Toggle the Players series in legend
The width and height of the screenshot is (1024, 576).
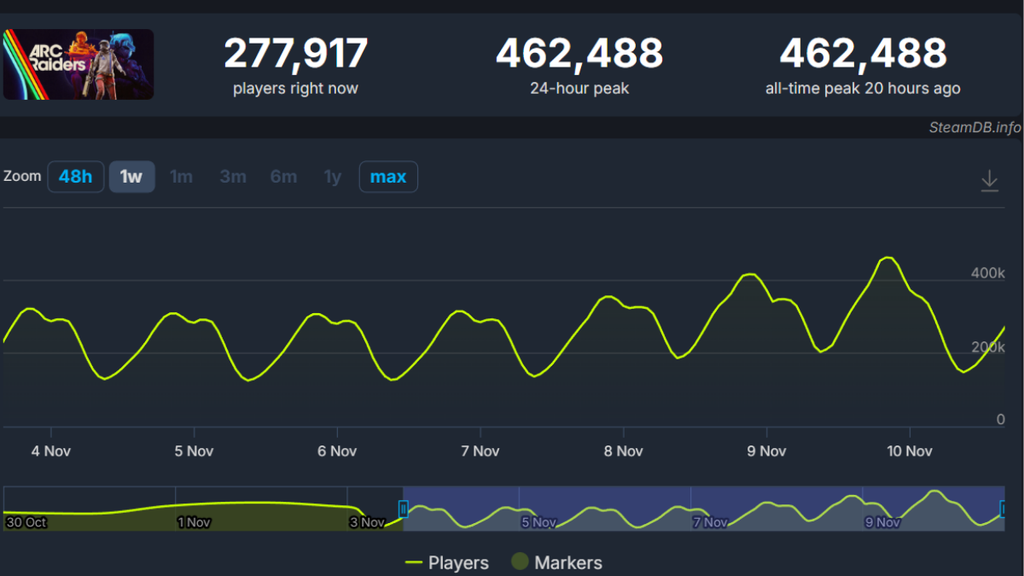pyautogui.click(x=447, y=563)
